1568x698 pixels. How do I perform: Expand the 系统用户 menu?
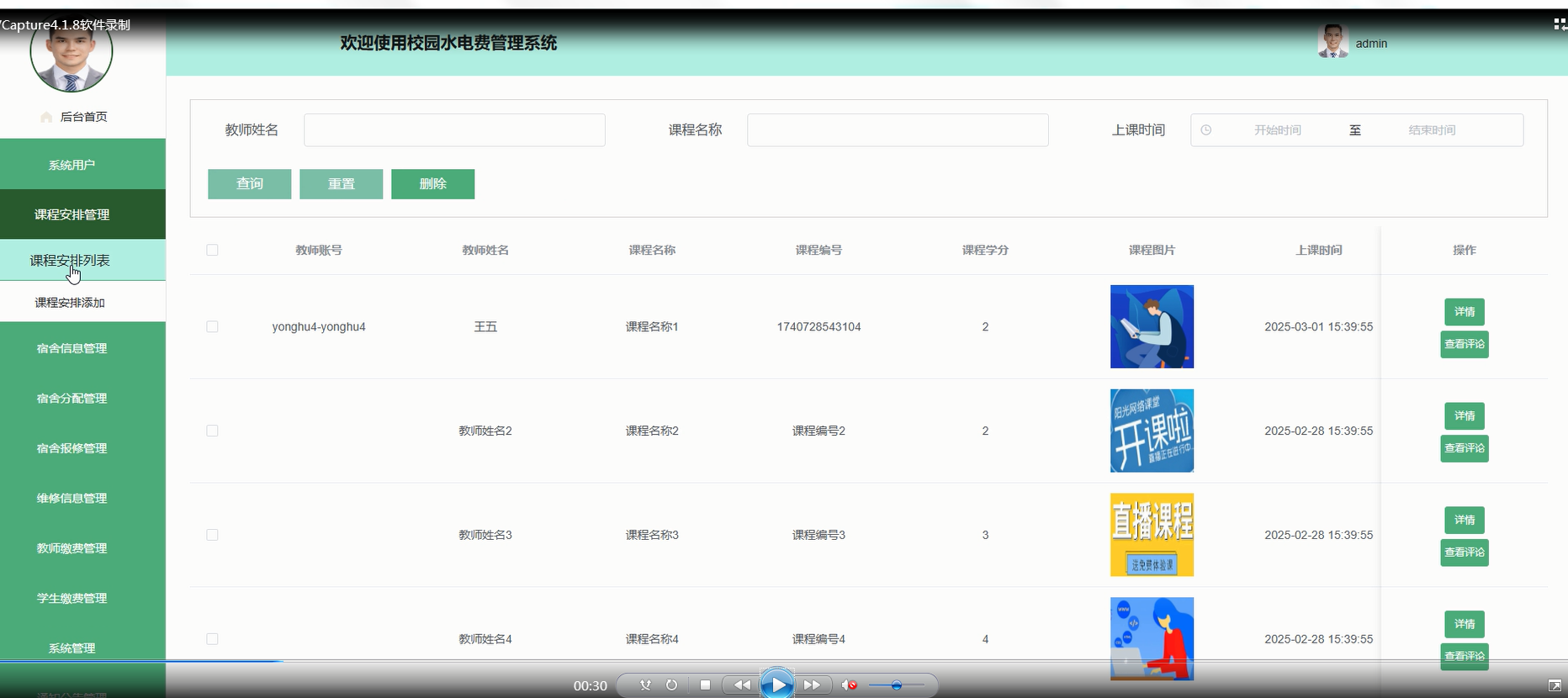pyautogui.click(x=82, y=165)
